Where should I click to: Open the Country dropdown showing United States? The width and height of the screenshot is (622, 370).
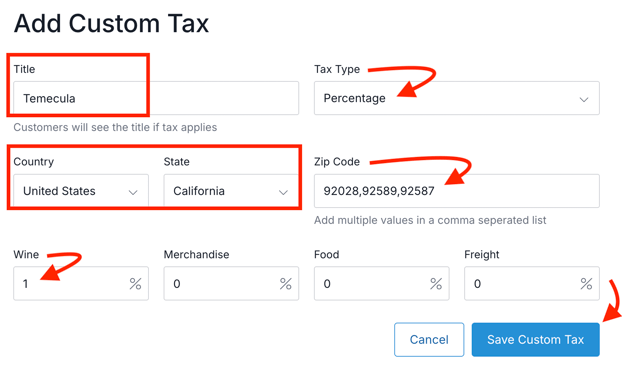[x=81, y=191]
